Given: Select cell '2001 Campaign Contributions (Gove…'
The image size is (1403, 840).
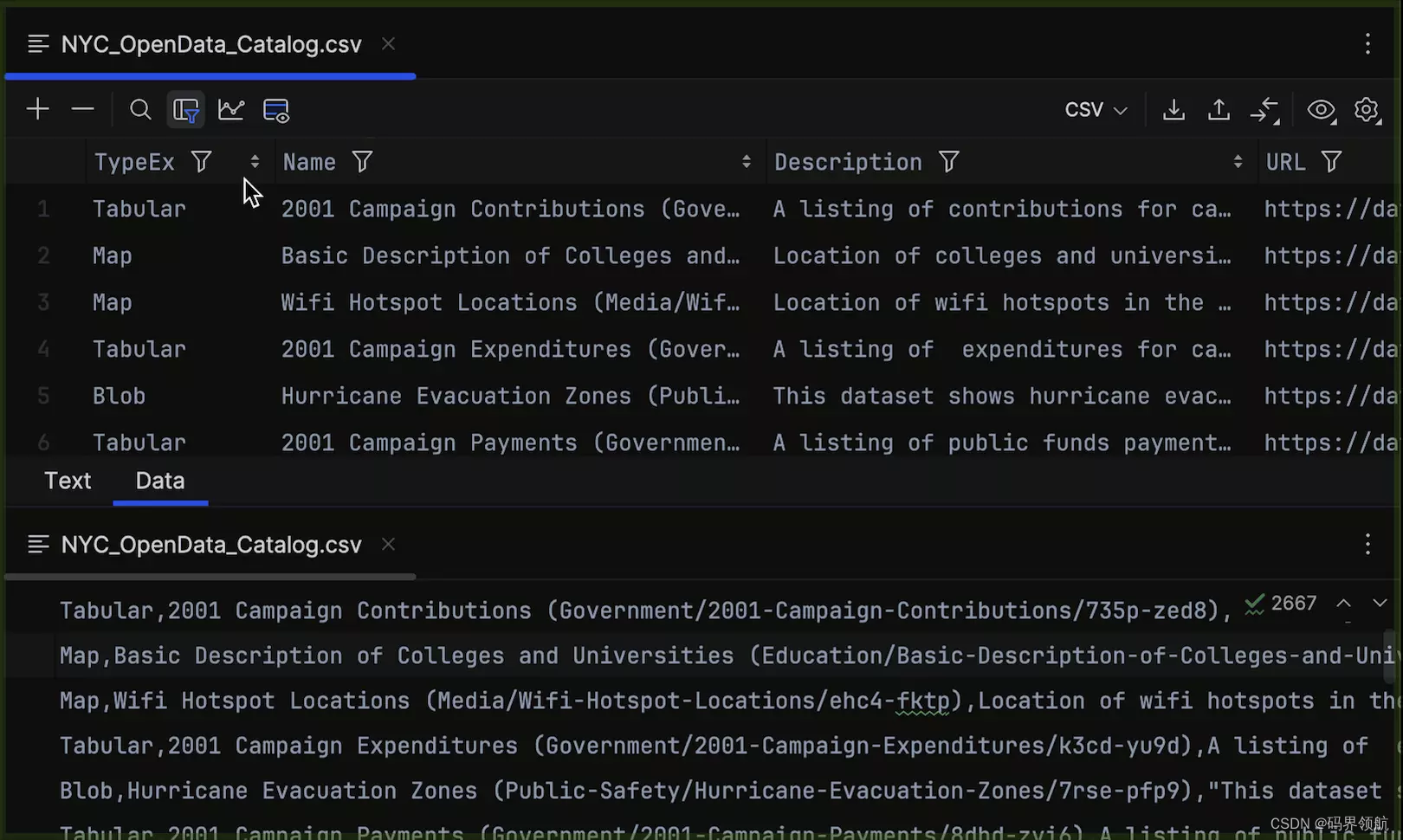Looking at the screenshot, I should click(x=511, y=209).
